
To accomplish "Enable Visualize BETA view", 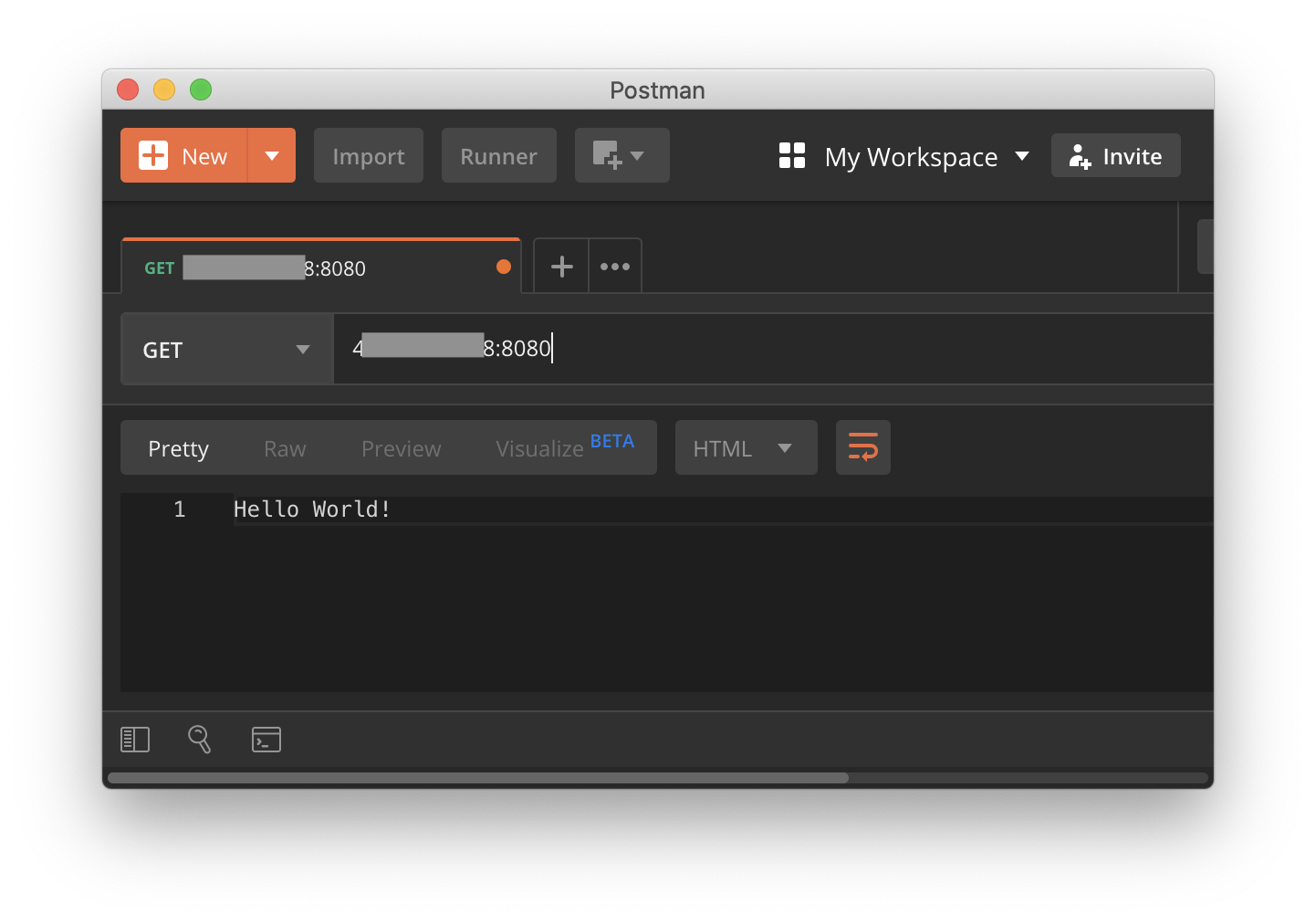I will (540, 448).
